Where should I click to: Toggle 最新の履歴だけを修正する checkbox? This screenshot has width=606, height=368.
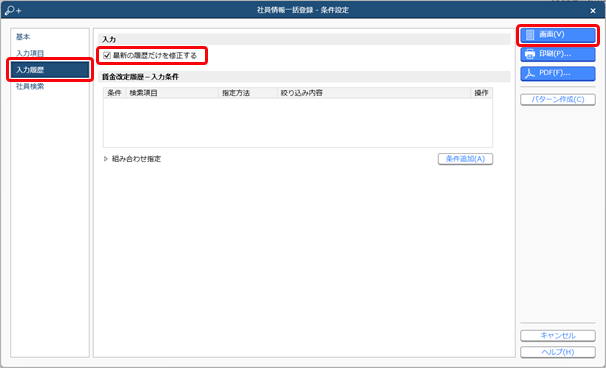click(107, 56)
